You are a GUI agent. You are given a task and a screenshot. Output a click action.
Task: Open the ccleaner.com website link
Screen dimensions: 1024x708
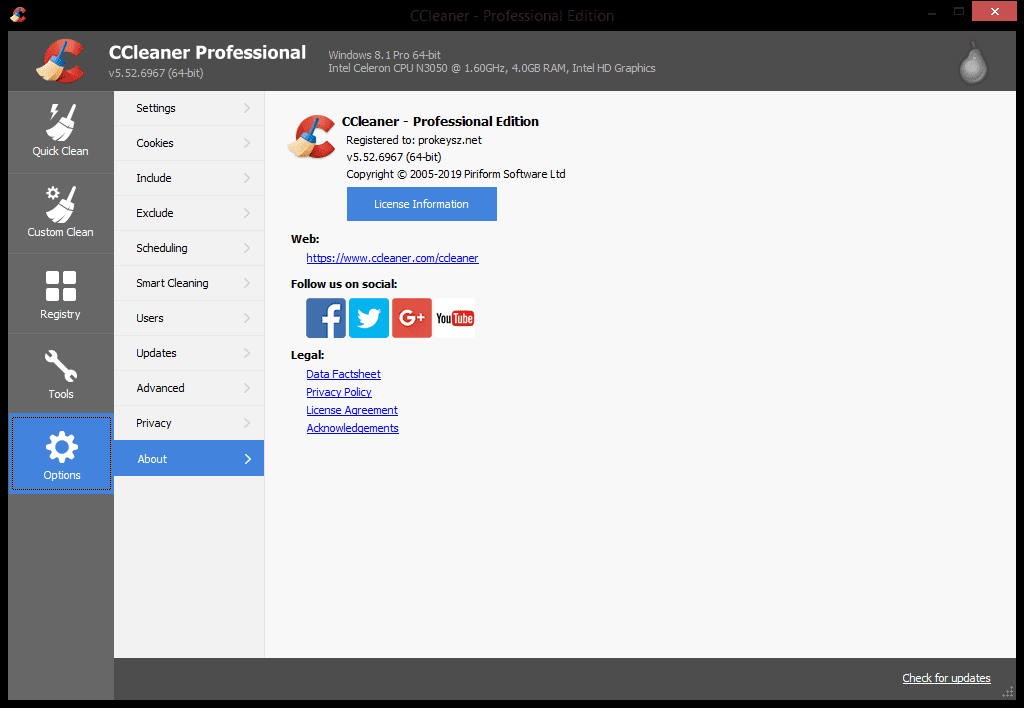coord(392,258)
